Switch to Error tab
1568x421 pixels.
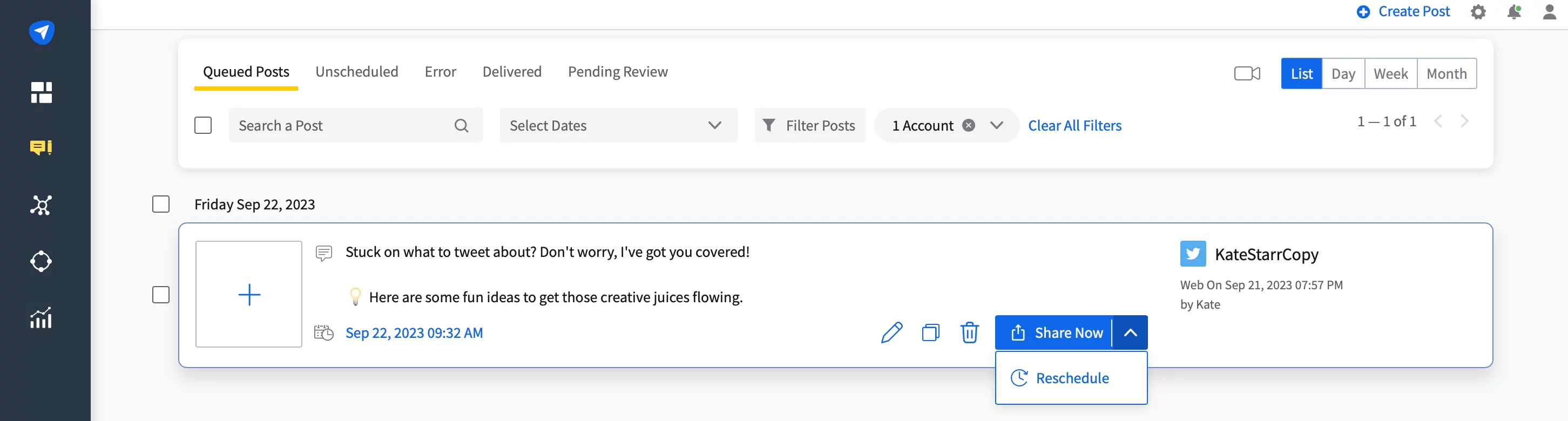click(440, 72)
